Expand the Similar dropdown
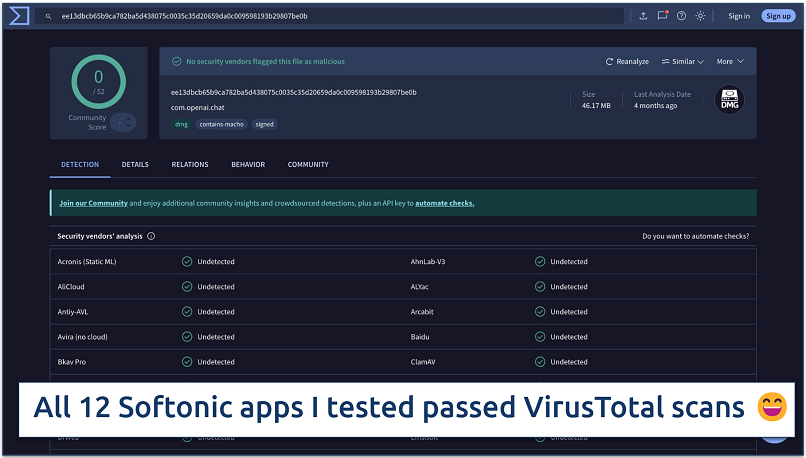 click(682, 61)
